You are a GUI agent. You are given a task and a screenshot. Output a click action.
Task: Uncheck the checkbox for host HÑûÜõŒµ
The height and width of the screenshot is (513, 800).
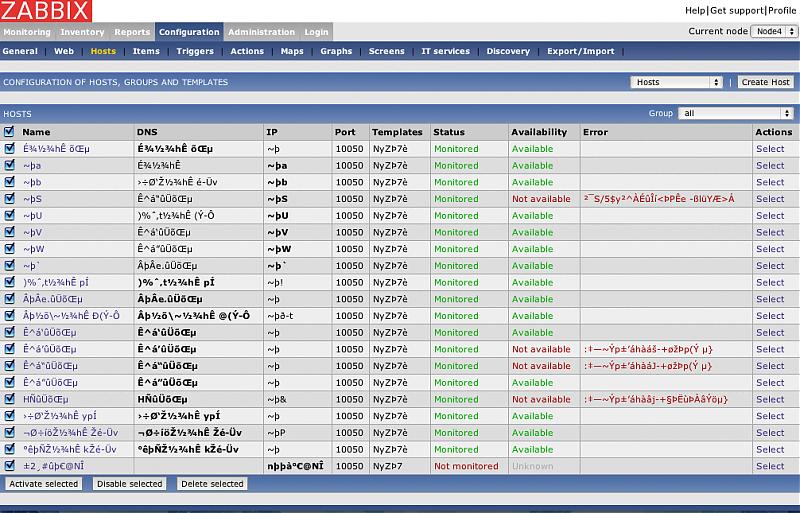pyautogui.click(x=9, y=399)
